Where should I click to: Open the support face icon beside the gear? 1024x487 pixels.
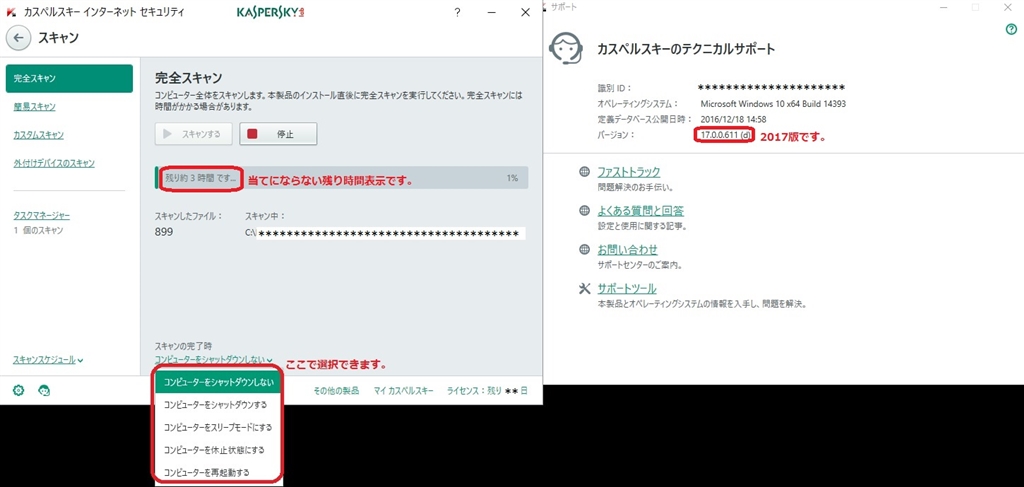pos(44,390)
